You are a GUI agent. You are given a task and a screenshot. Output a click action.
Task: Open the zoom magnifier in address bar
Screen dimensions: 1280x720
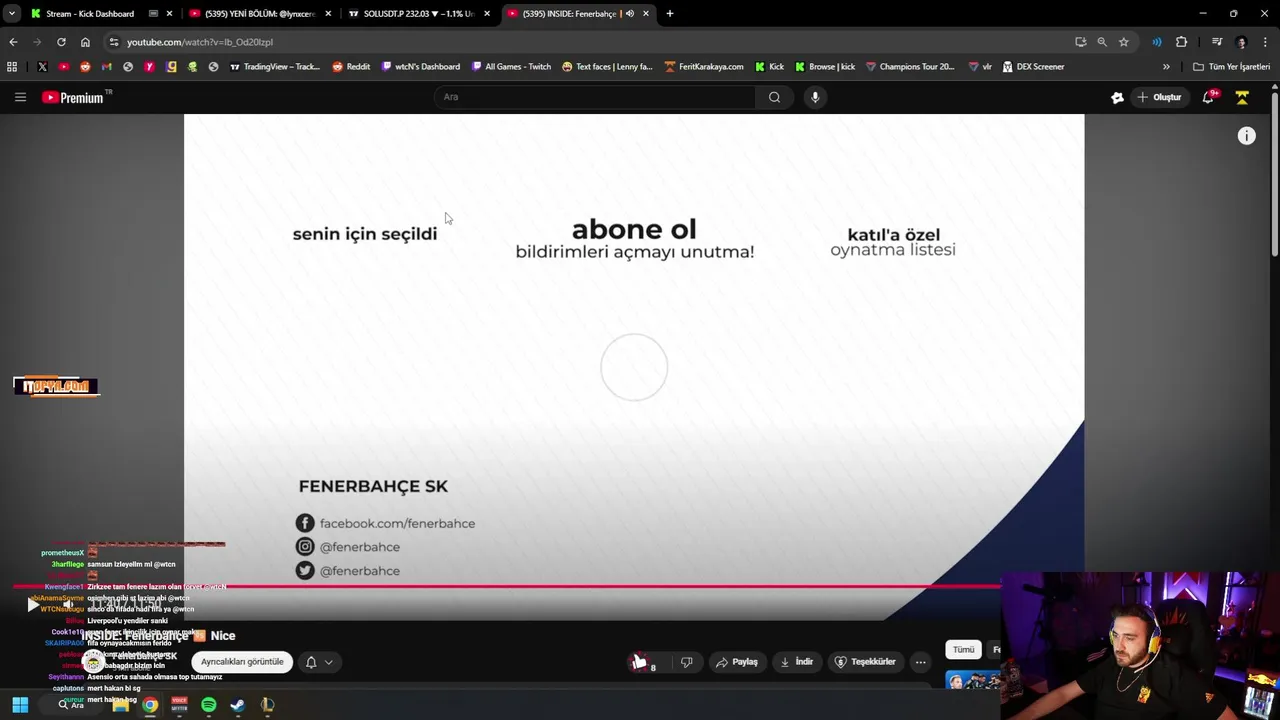(x=1102, y=42)
